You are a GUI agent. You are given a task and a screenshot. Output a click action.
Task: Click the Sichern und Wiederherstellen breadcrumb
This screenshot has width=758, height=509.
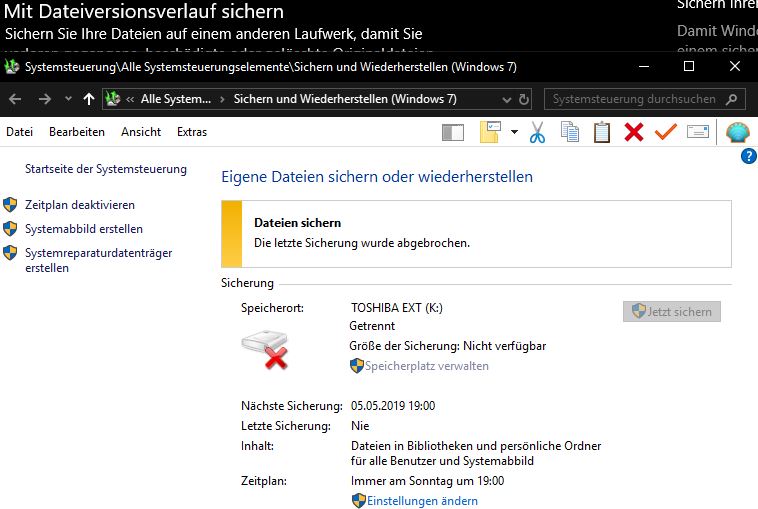pos(345,99)
